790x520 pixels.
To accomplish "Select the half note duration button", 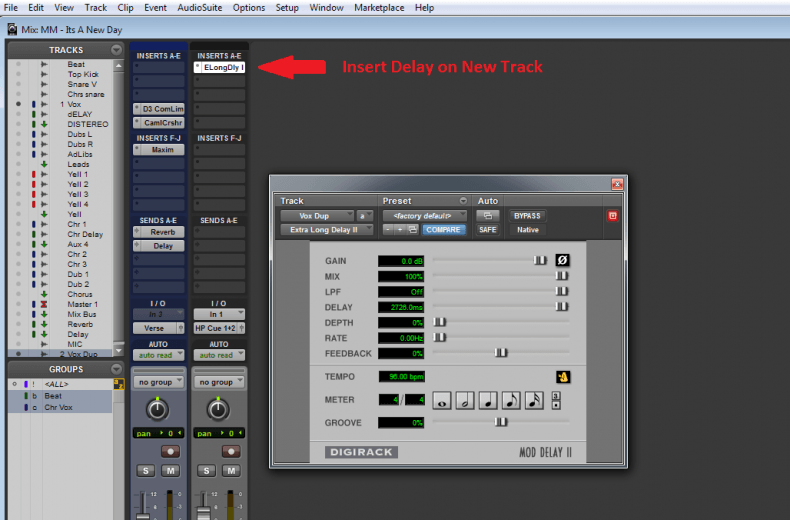I will [465, 400].
